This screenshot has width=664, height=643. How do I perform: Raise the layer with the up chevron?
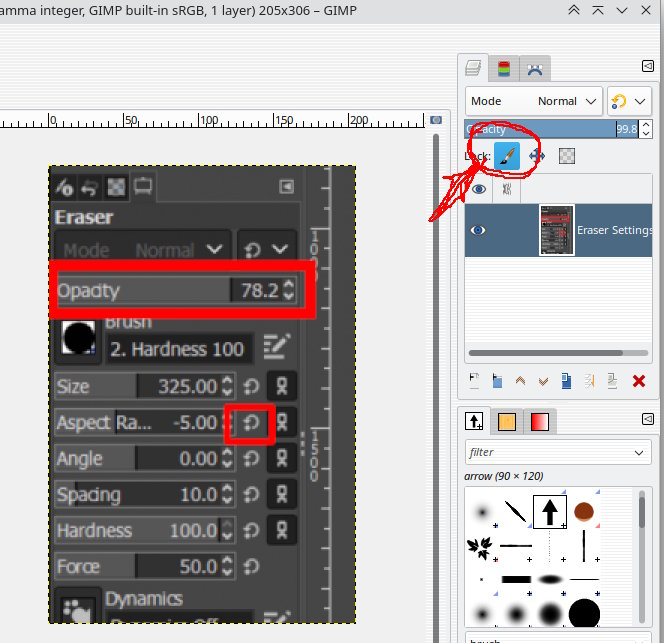point(520,380)
